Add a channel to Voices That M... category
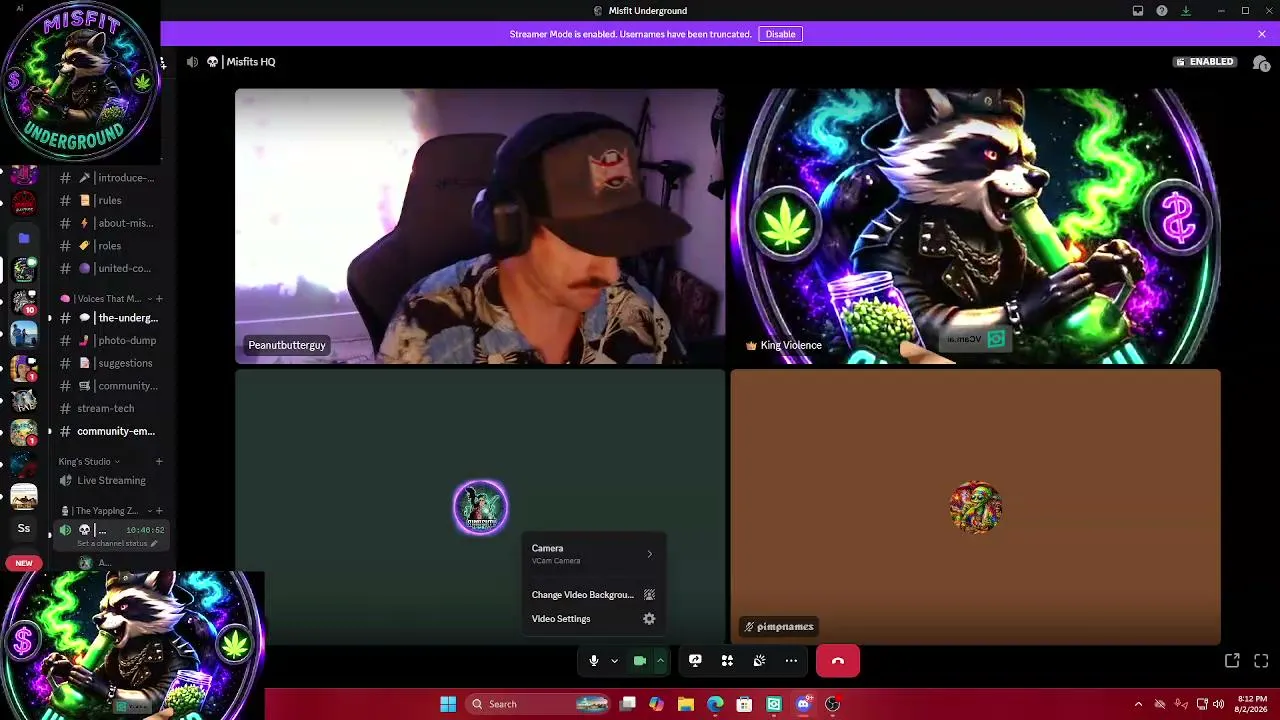This screenshot has height=720, width=1280. (159, 298)
